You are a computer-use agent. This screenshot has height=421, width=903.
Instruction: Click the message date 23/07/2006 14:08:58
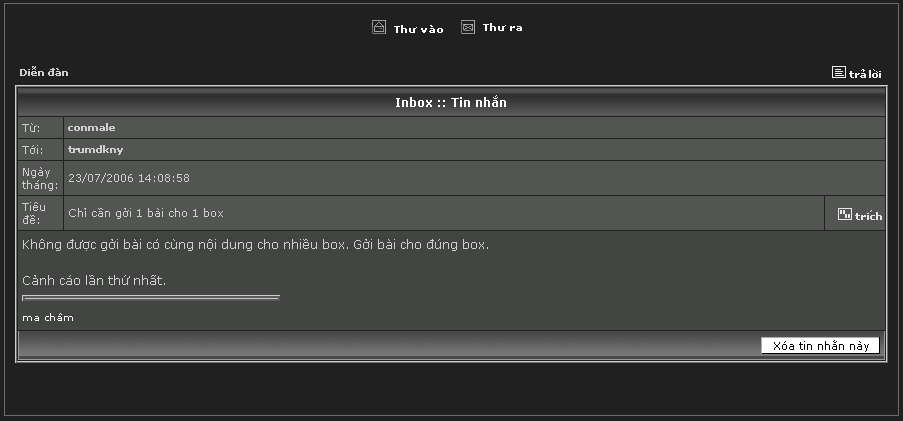coord(129,178)
